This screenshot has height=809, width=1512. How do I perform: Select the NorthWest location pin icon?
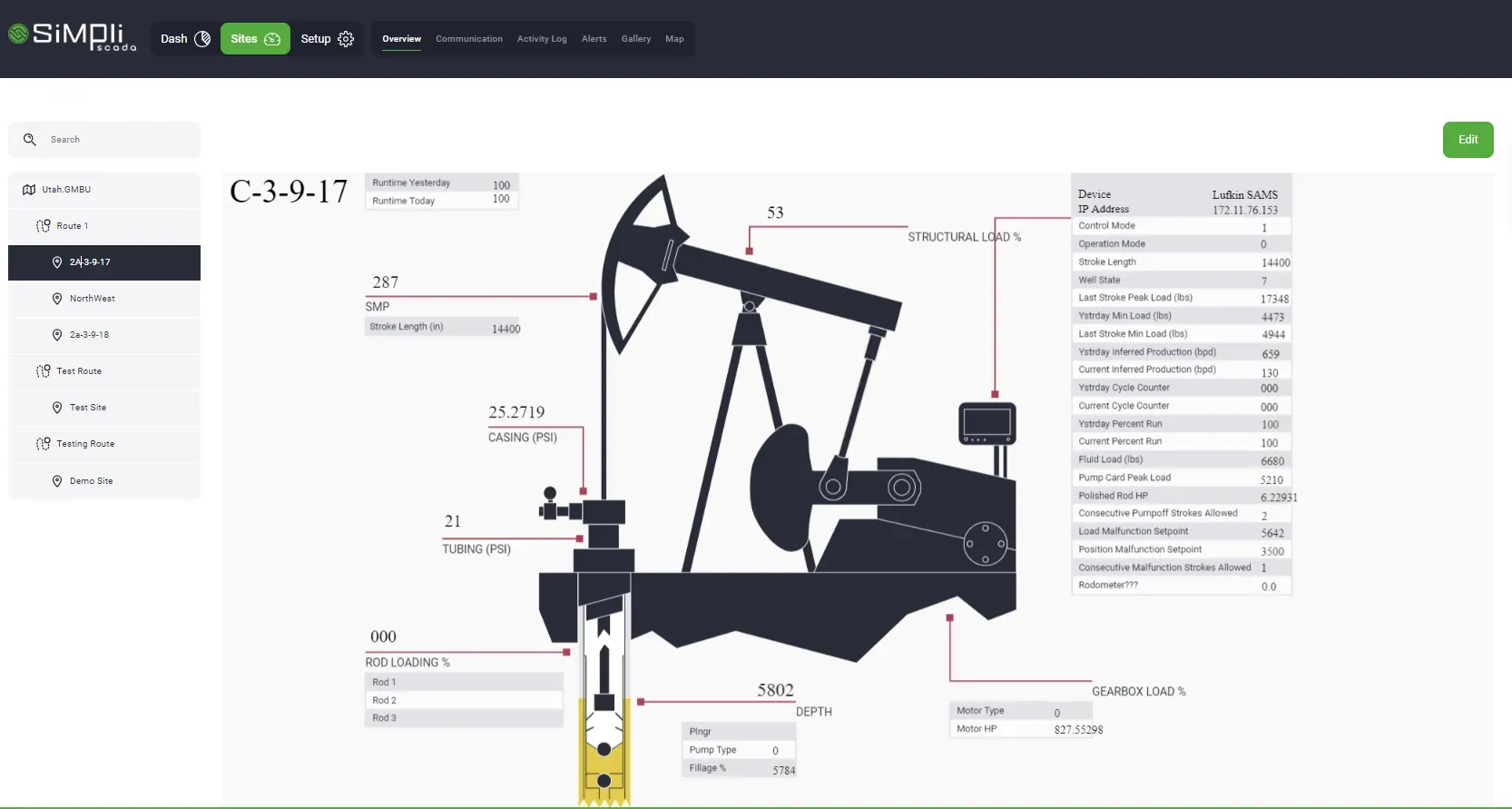pyautogui.click(x=57, y=299)
